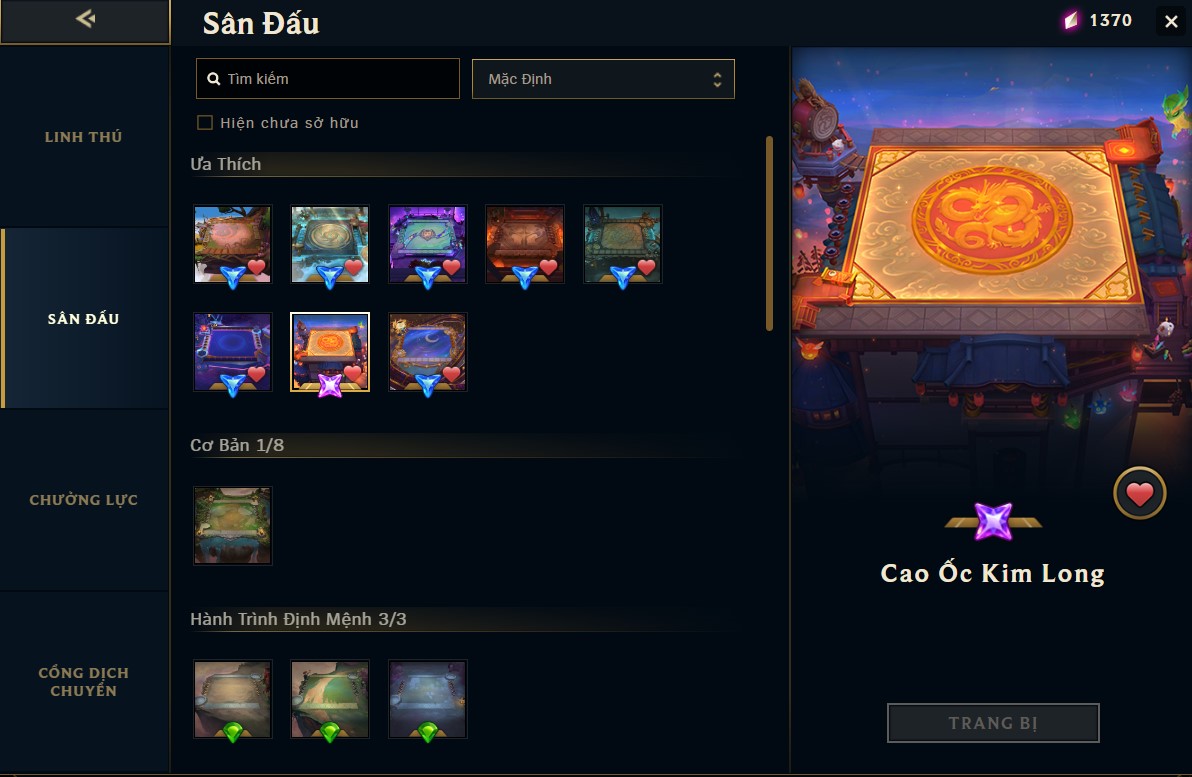This screenshot has width=1192, height=777.
Task: Click the arena list scrollbar
Action: [769, 233]
